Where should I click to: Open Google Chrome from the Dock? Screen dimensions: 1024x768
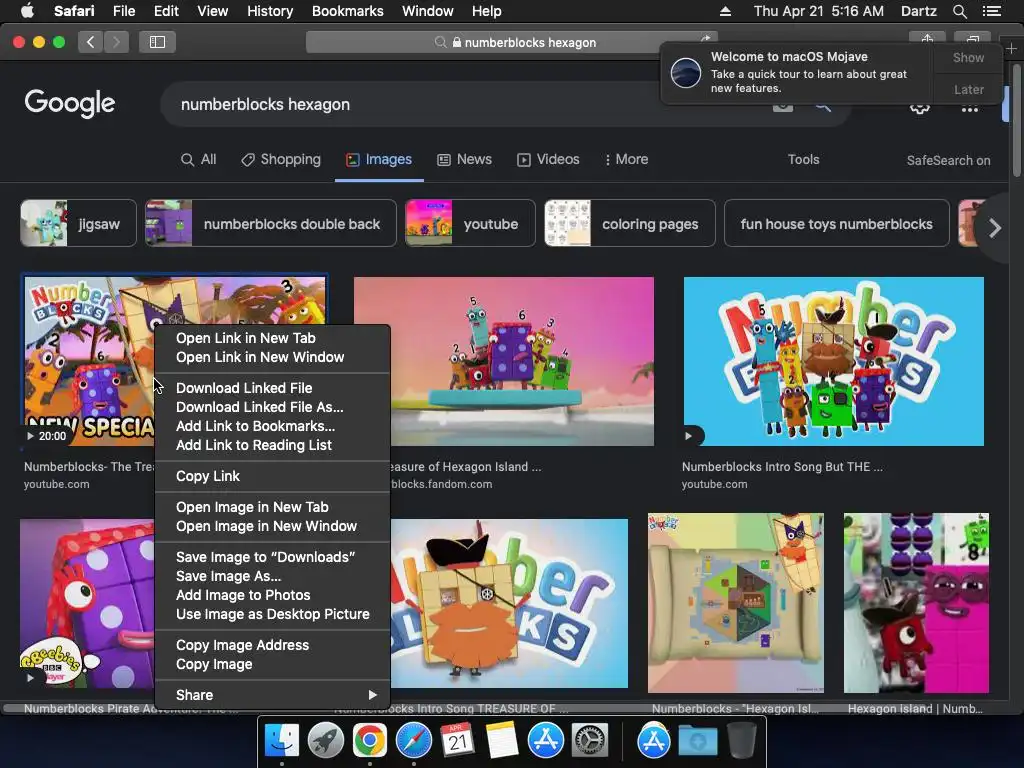370,741
